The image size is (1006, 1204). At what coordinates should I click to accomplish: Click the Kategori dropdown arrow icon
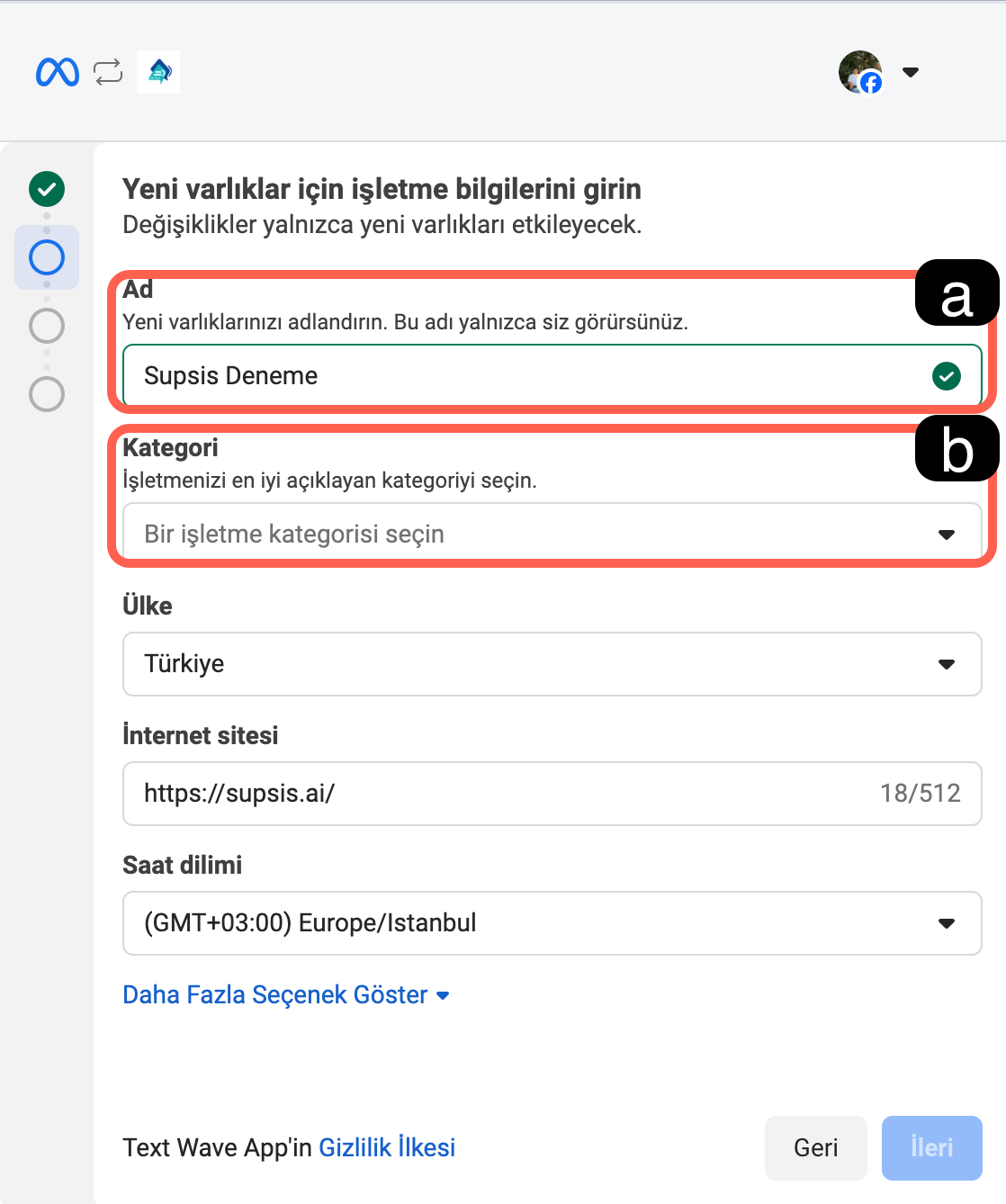tap(946, 535)
